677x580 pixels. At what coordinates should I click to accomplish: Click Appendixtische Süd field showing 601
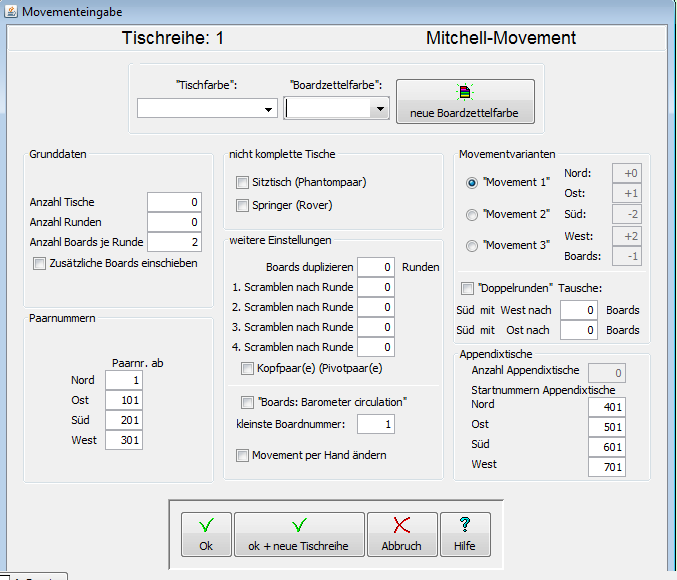click(607, 447)
